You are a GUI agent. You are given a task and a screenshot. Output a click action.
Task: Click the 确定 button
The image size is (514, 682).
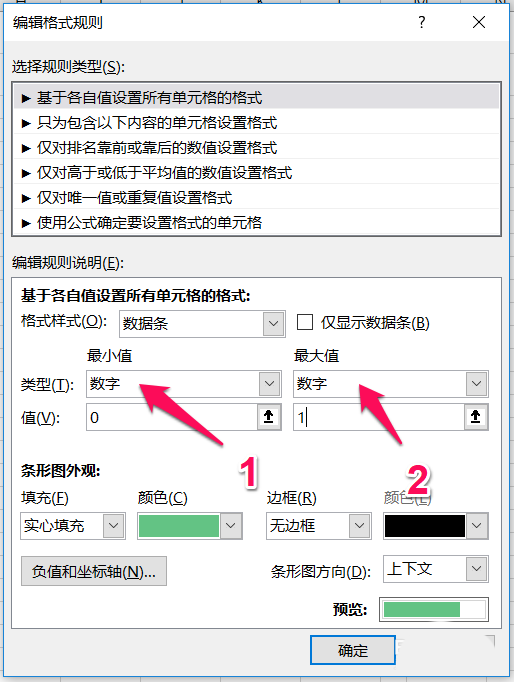pyautogui.click(x=353, y=650)
